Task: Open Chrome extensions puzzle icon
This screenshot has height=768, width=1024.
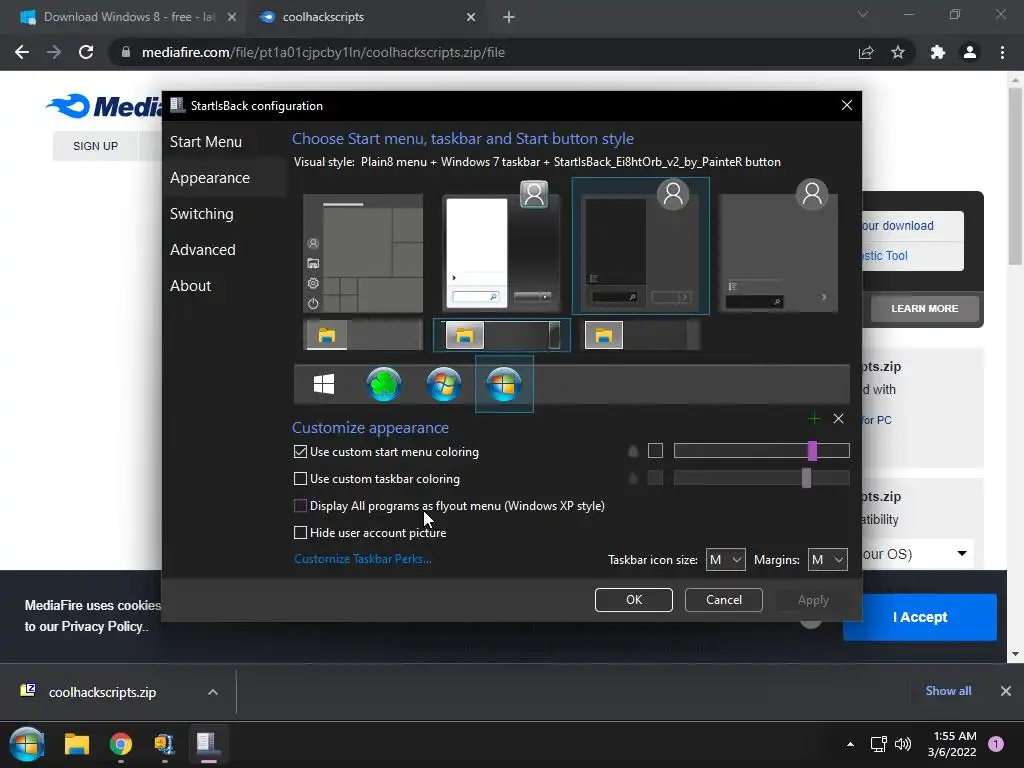Action: tap(938, 52)
